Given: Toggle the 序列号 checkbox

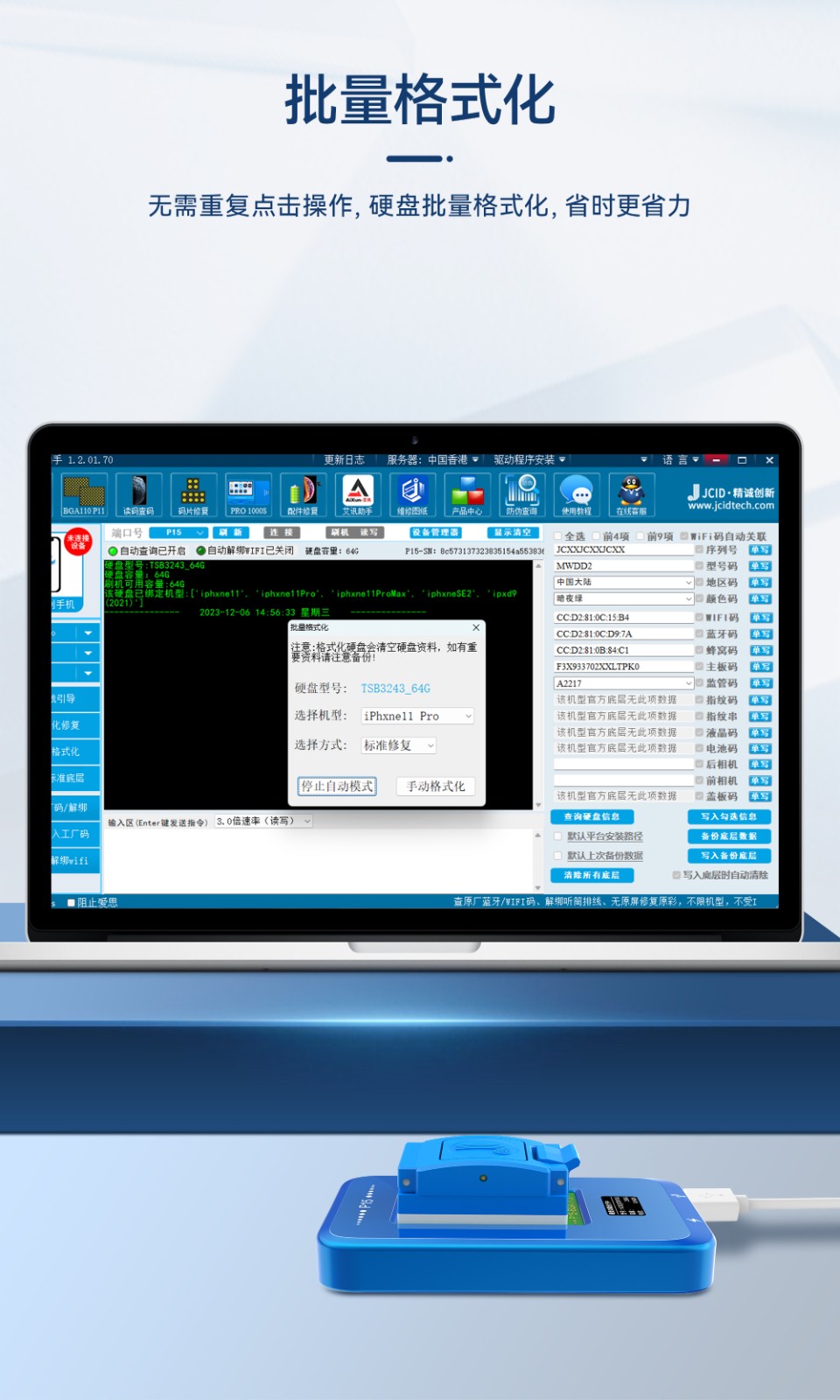Looking at the screenshot, I should 699,549.
